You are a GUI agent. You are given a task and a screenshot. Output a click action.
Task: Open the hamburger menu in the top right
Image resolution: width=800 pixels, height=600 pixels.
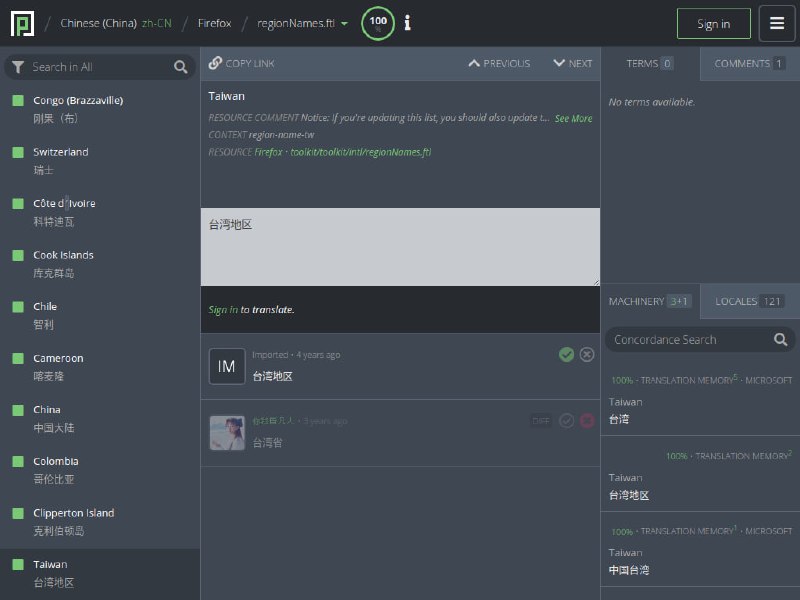coord(777,23)
